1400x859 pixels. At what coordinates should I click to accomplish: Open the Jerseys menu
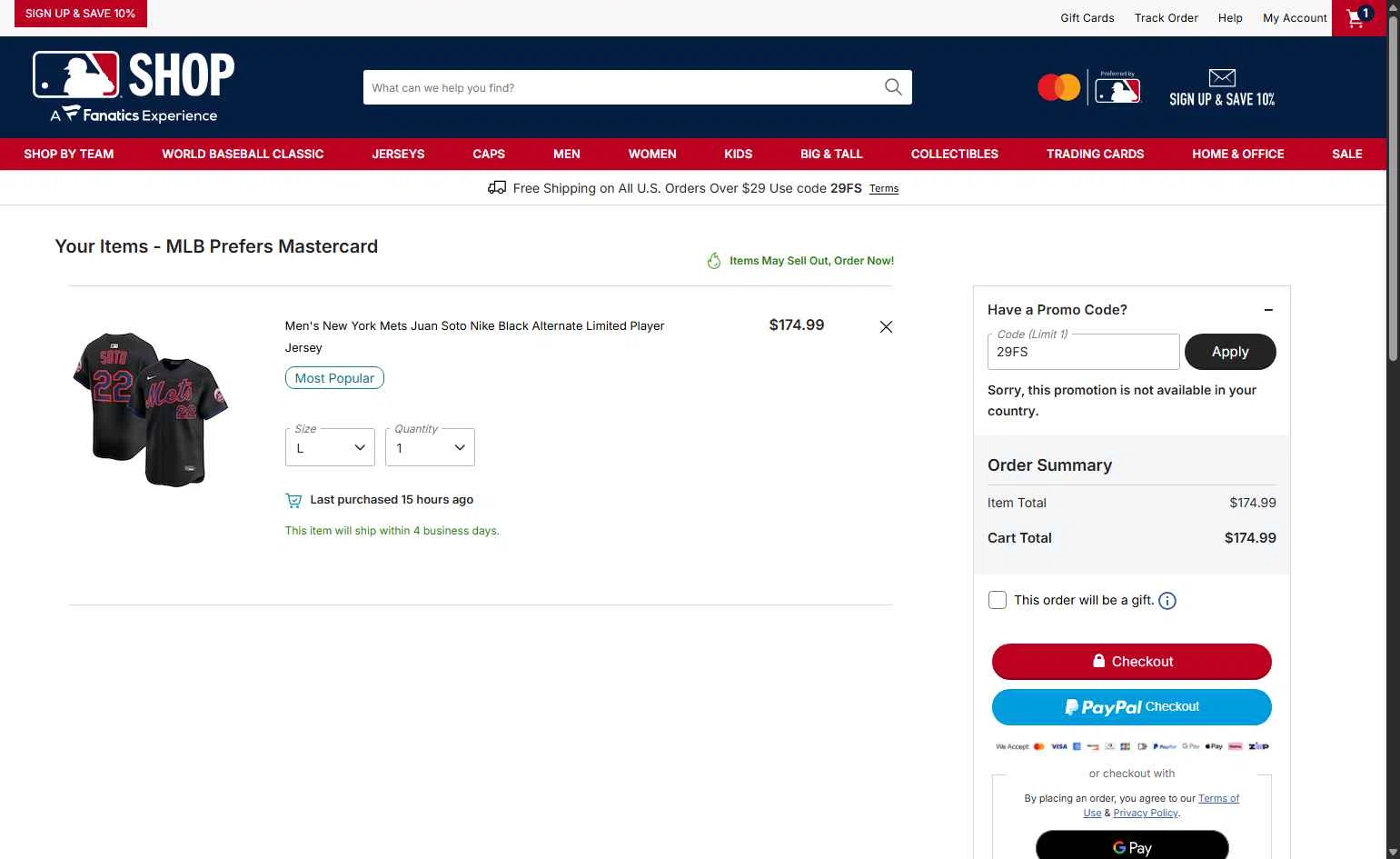[398, 154]
